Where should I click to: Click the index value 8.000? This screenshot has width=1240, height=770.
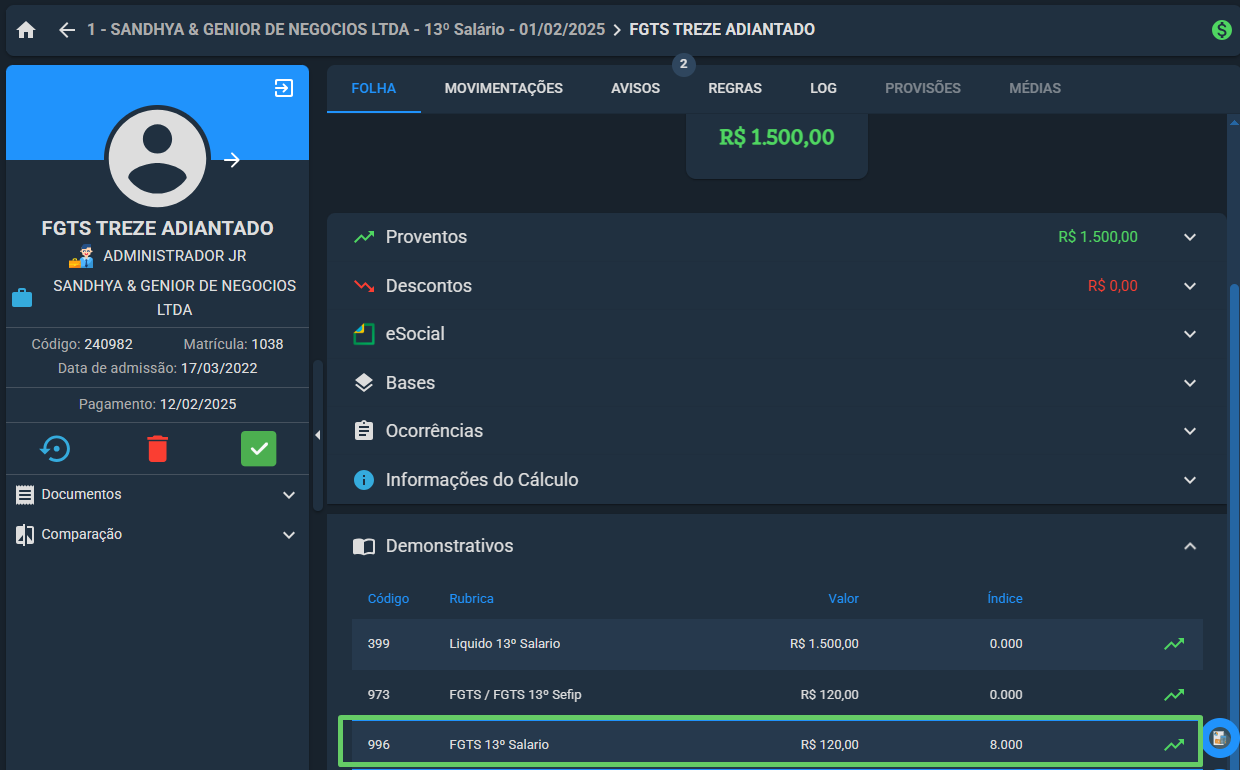(x=1006, y=745)
